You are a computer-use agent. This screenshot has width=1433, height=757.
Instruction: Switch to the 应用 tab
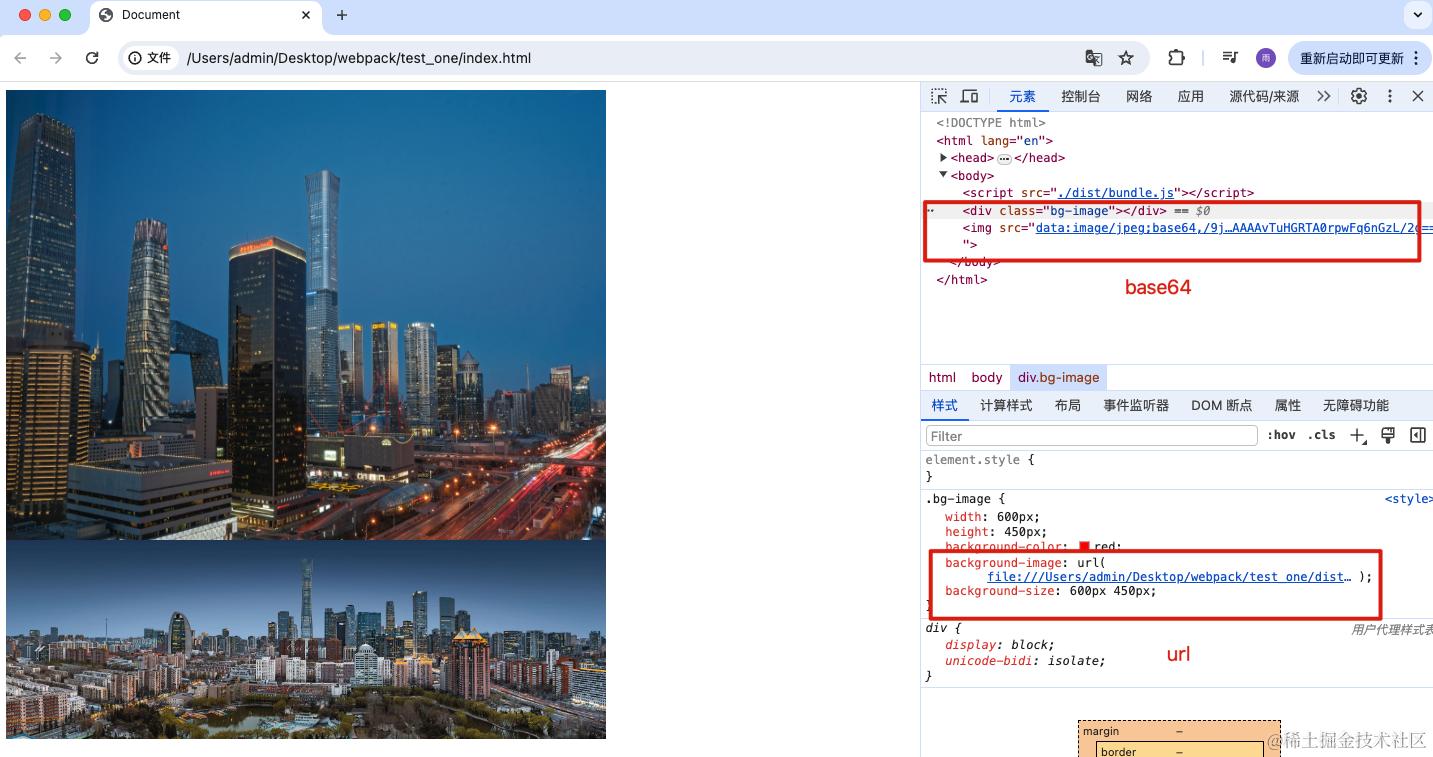click(1191, 96)
